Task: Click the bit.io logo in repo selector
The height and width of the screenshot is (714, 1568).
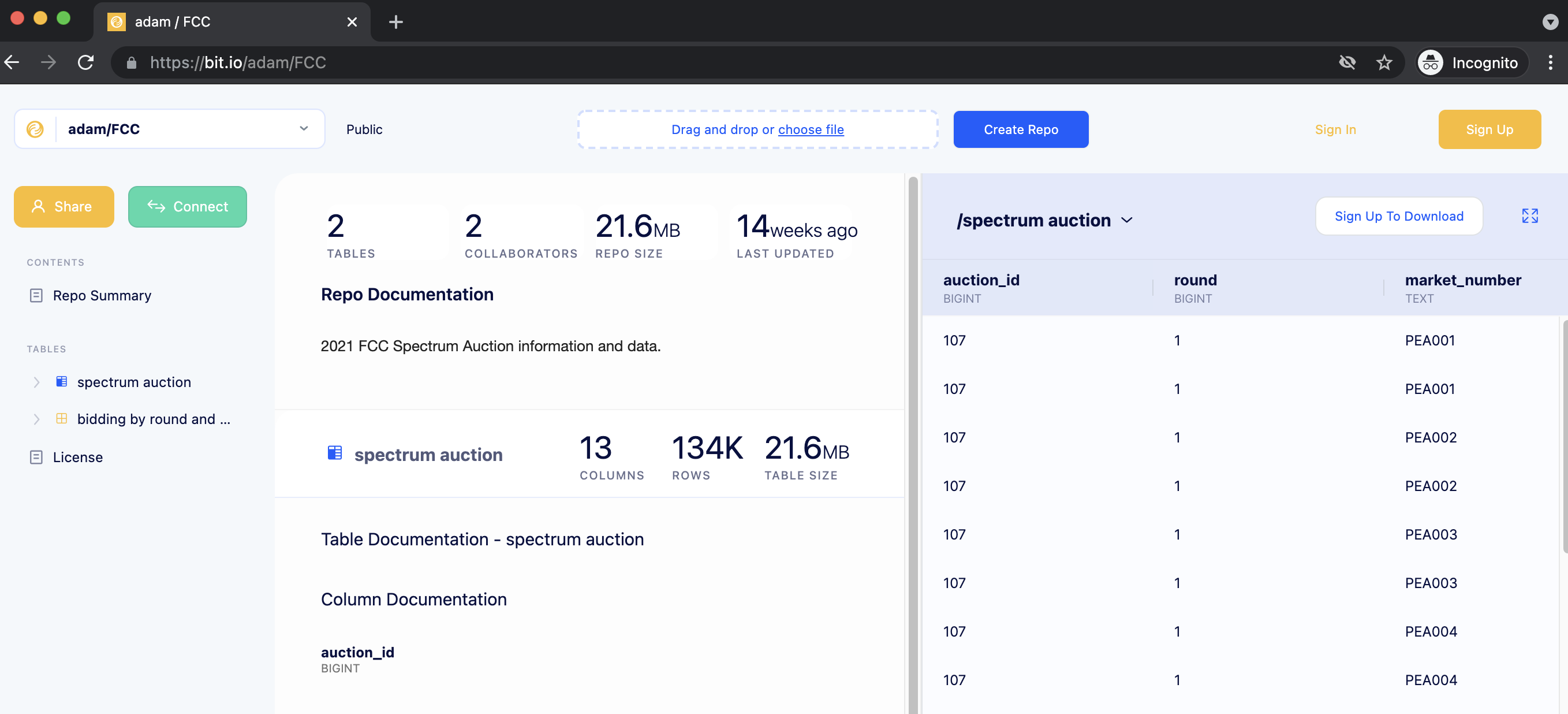Action: click(x=35, y=129)
